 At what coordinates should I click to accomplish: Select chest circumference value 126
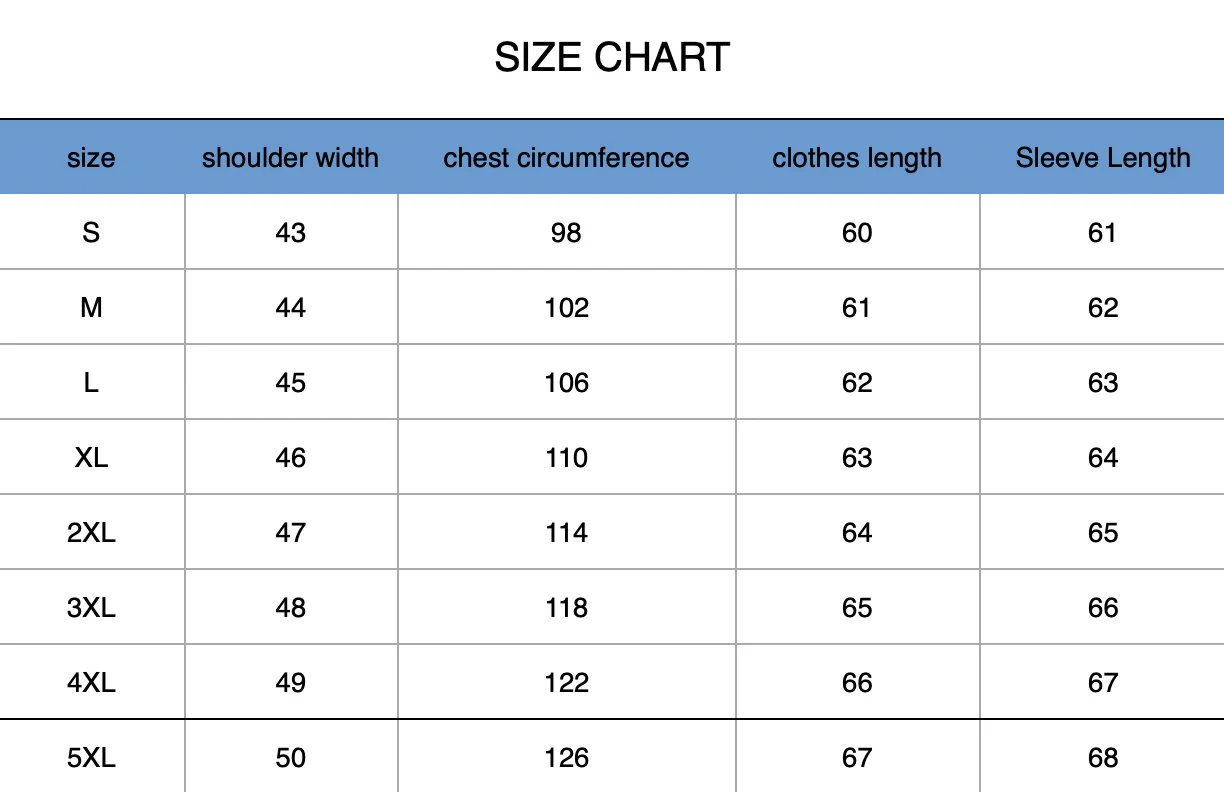(566, 758)
